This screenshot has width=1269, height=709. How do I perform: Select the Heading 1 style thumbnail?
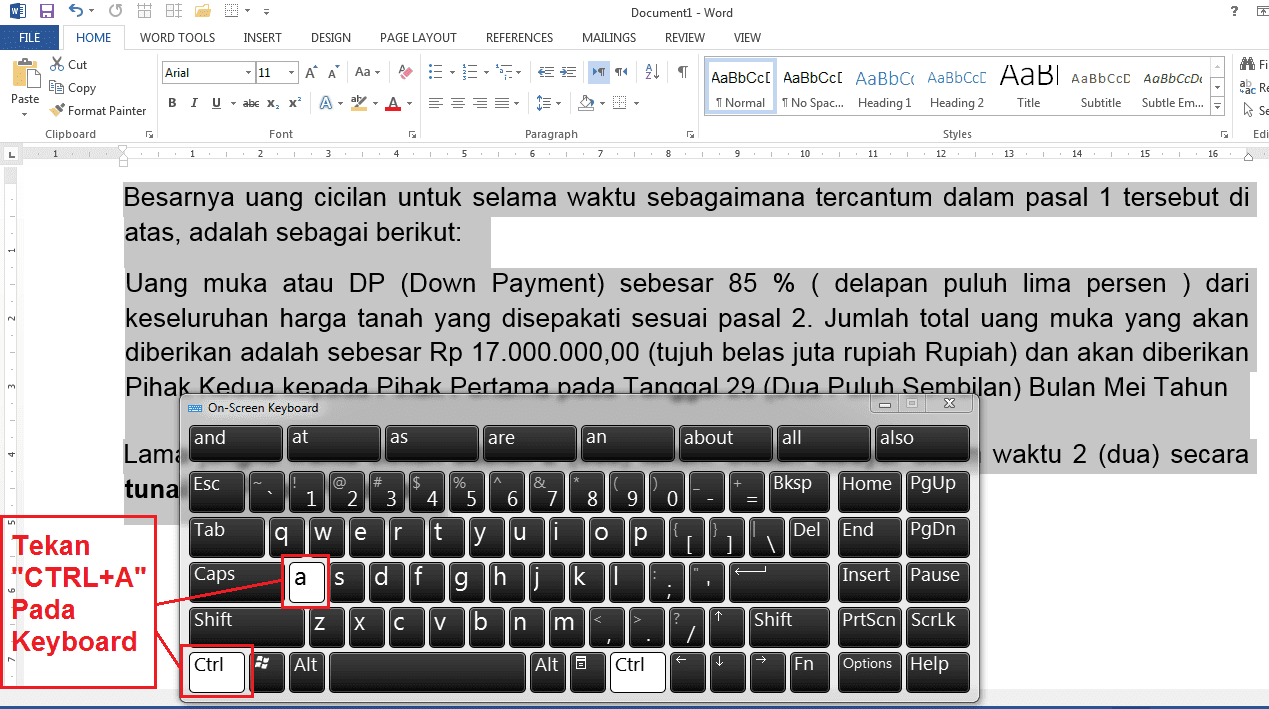pos(884,88)
